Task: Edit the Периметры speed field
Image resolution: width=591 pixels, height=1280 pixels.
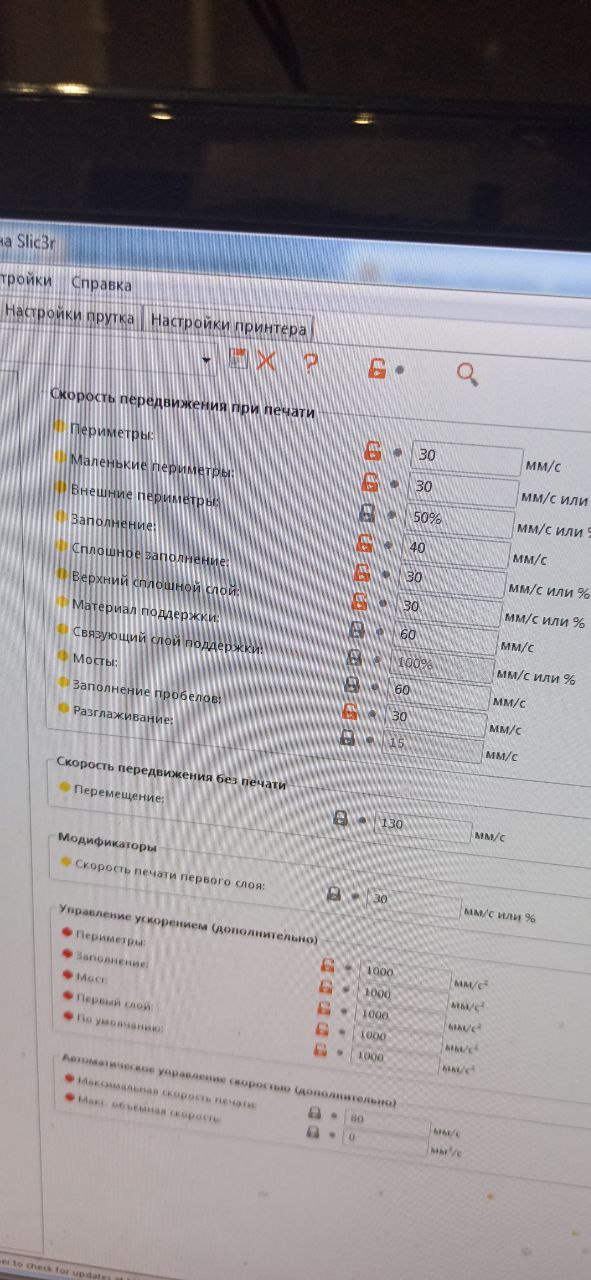Action: point(467,457)
